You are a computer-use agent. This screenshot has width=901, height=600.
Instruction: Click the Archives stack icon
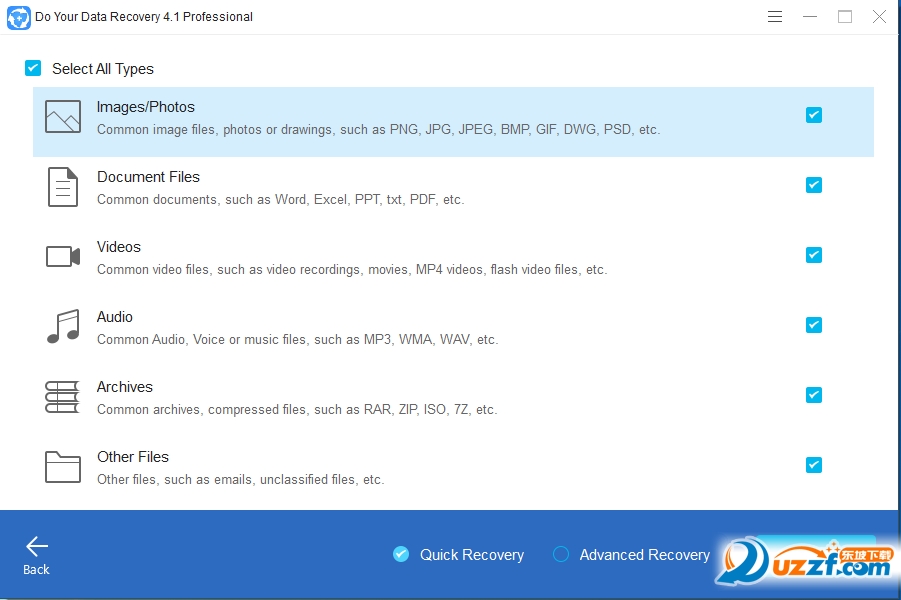[x=62, y=397]
